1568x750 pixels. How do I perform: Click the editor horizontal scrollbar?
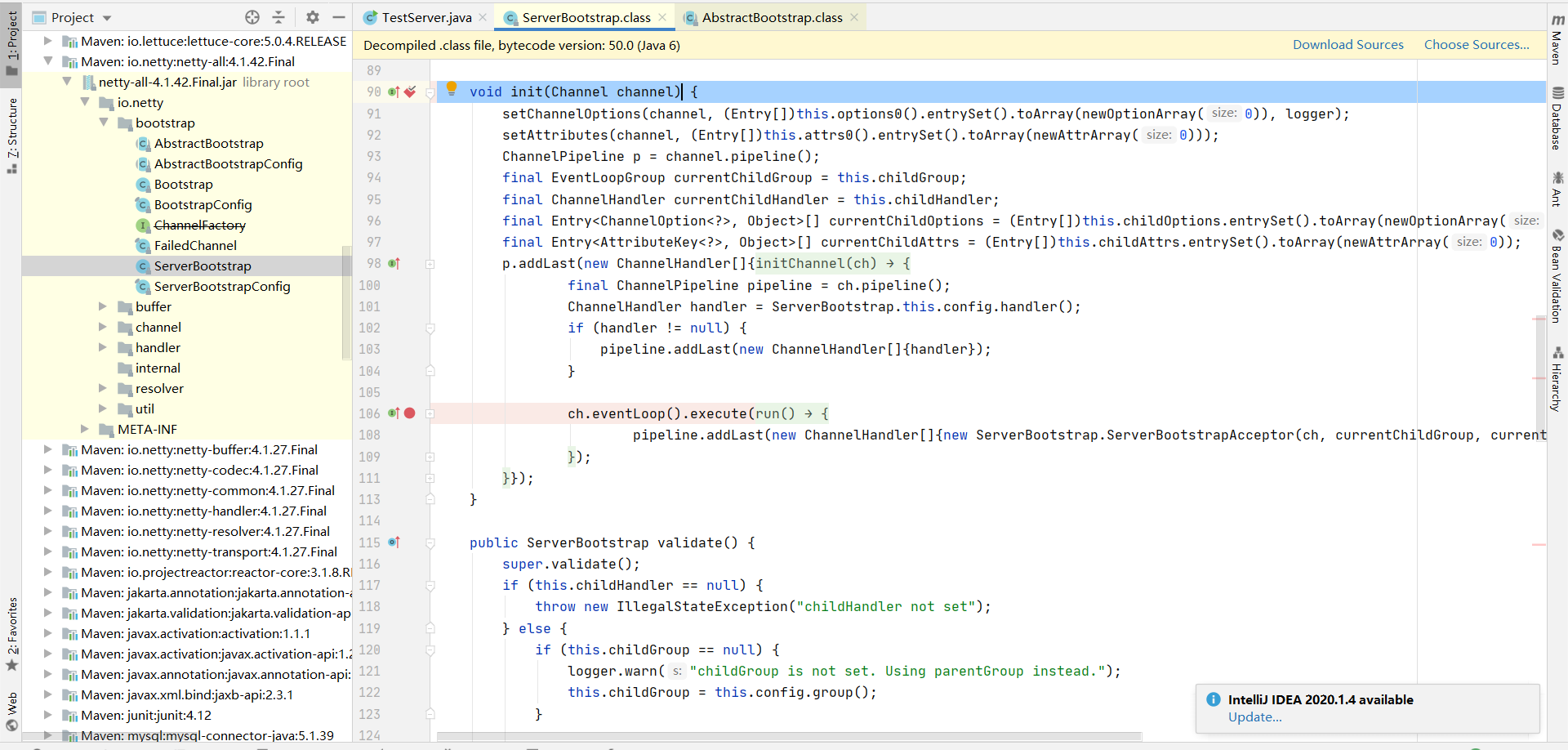(788, 737)
